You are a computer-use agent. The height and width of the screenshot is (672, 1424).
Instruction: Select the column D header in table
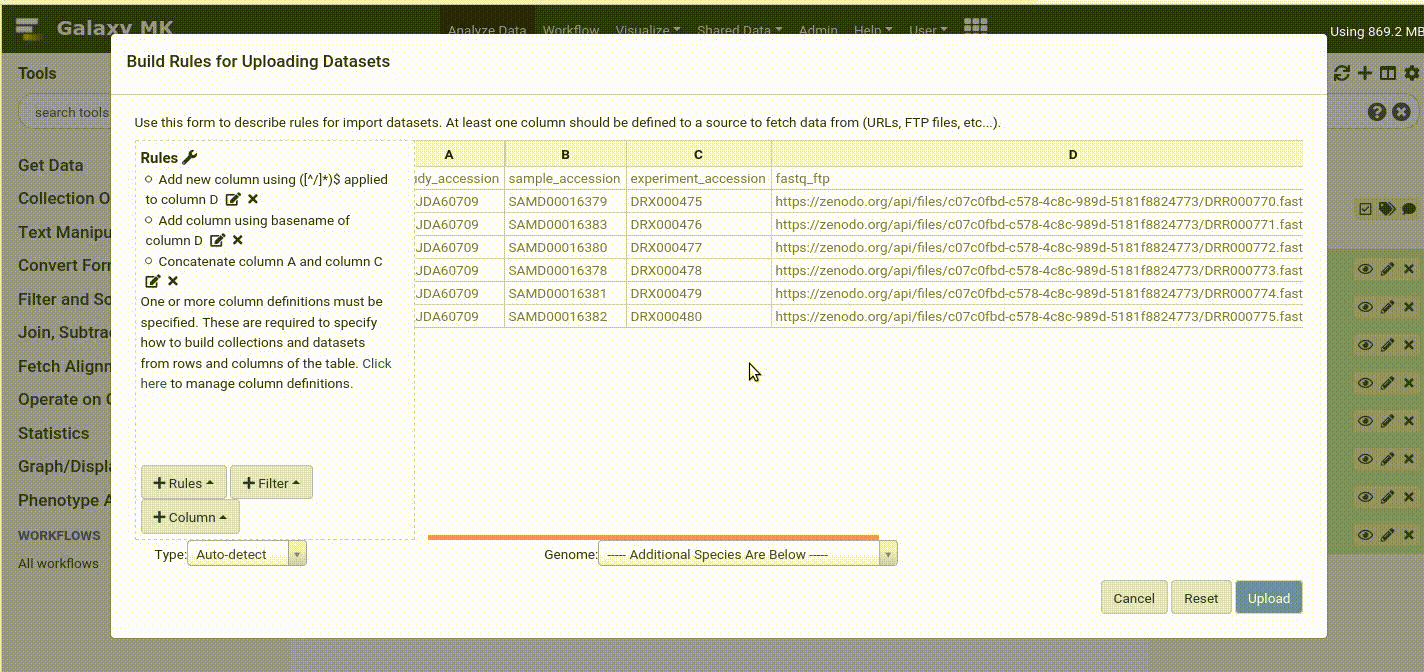tap(1072, 155)
